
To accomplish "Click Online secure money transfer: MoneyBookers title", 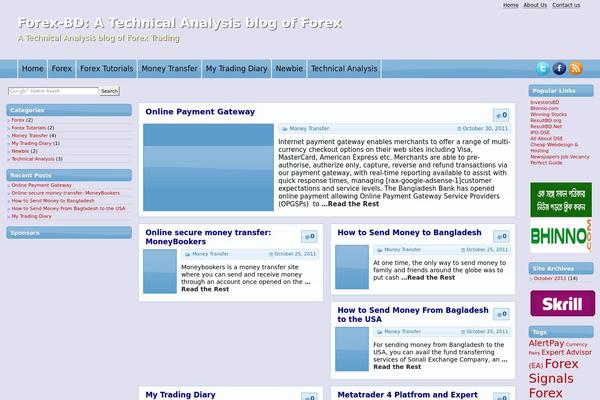I will click(208, 237).
